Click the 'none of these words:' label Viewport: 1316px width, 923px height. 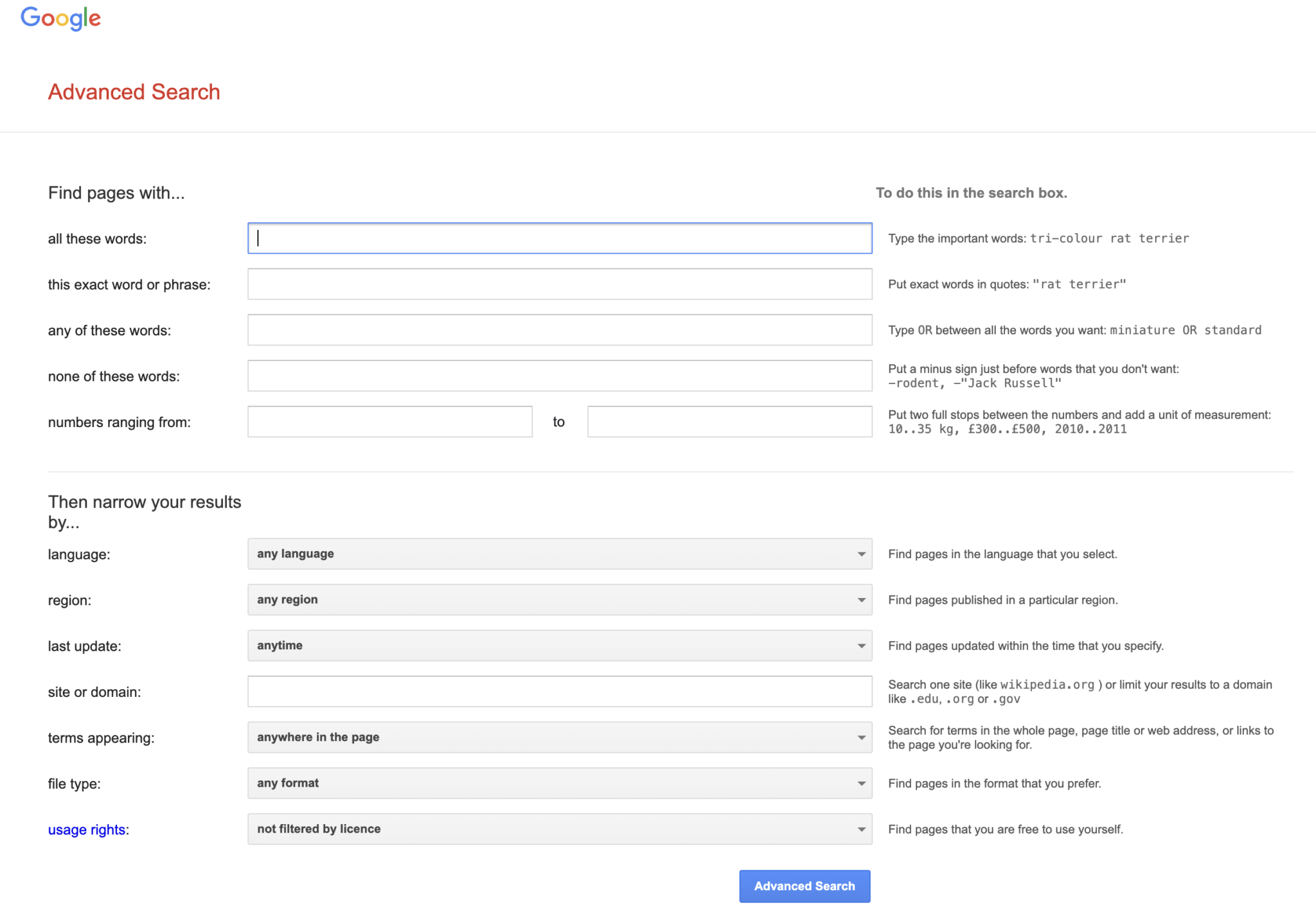click(114, 376)
